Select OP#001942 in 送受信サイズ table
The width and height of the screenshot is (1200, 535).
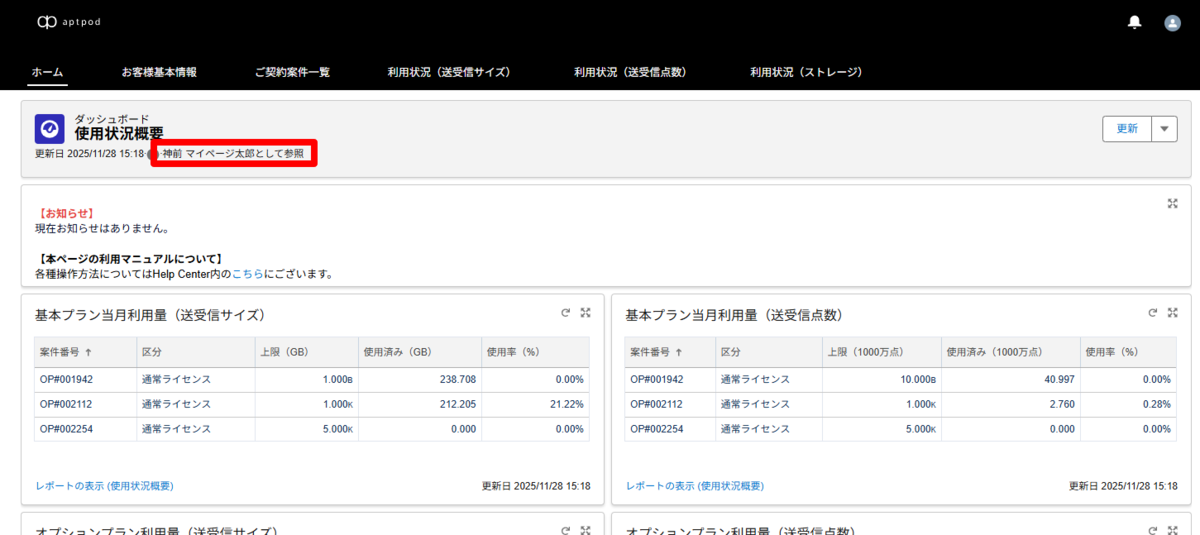click(66, 379)
